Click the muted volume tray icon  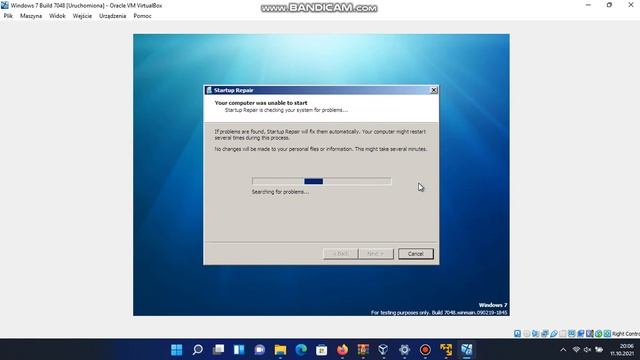click(587, 350)
